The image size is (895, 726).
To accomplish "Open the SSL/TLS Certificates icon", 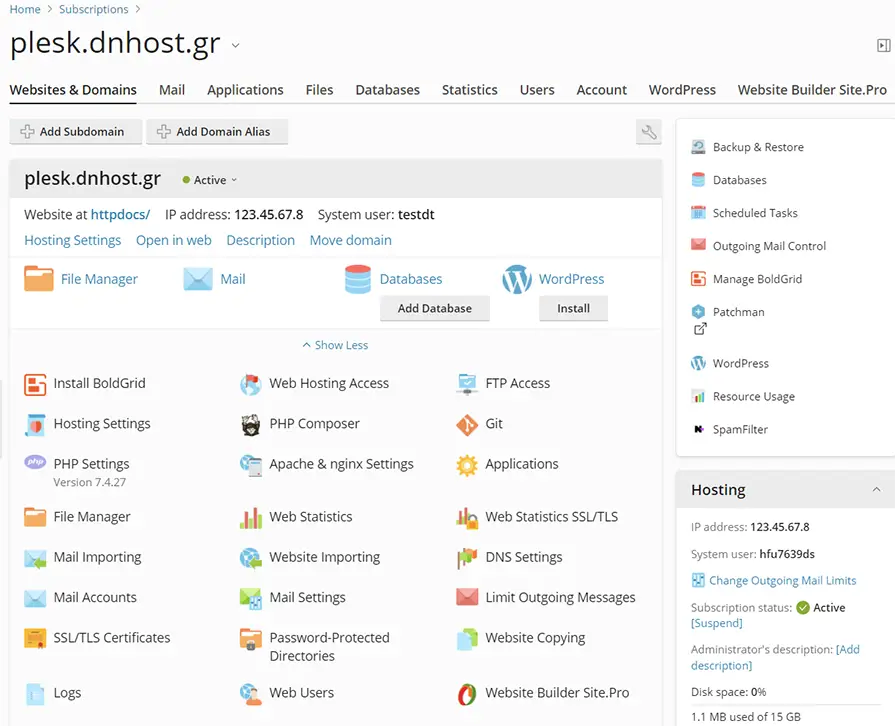I will [x=35, y=639].
